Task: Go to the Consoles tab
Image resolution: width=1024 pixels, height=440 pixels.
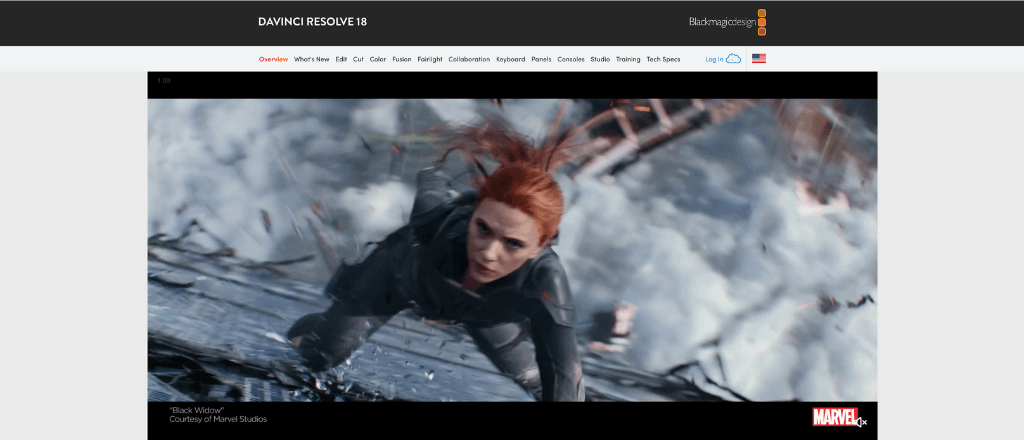Action: [x=571, y=59]
